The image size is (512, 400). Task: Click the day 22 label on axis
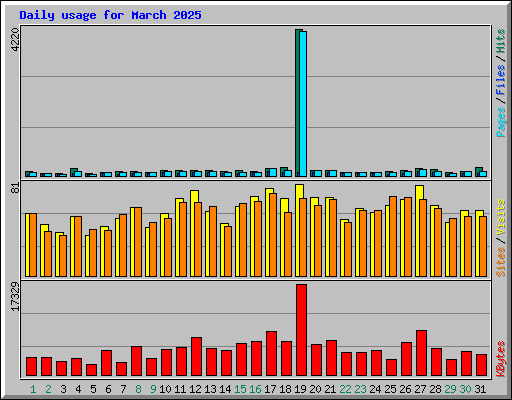coord(345,389)
